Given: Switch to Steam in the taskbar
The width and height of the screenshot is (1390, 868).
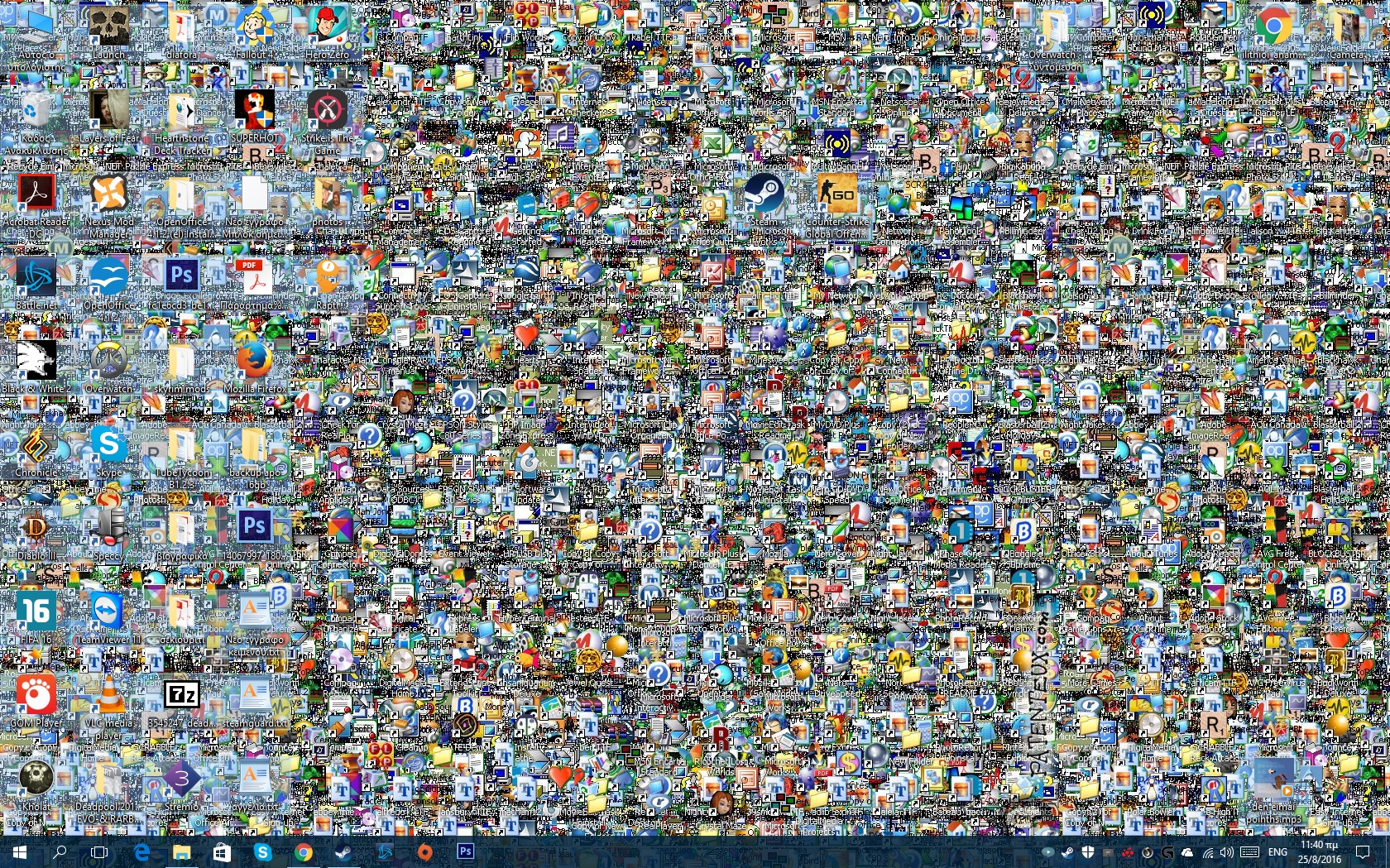Looking at the screenshot, I should click(x=343, y=851).
